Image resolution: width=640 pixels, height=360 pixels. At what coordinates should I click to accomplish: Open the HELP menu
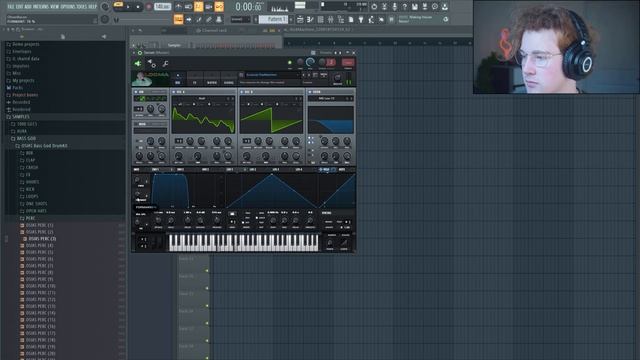coord(93,7)
